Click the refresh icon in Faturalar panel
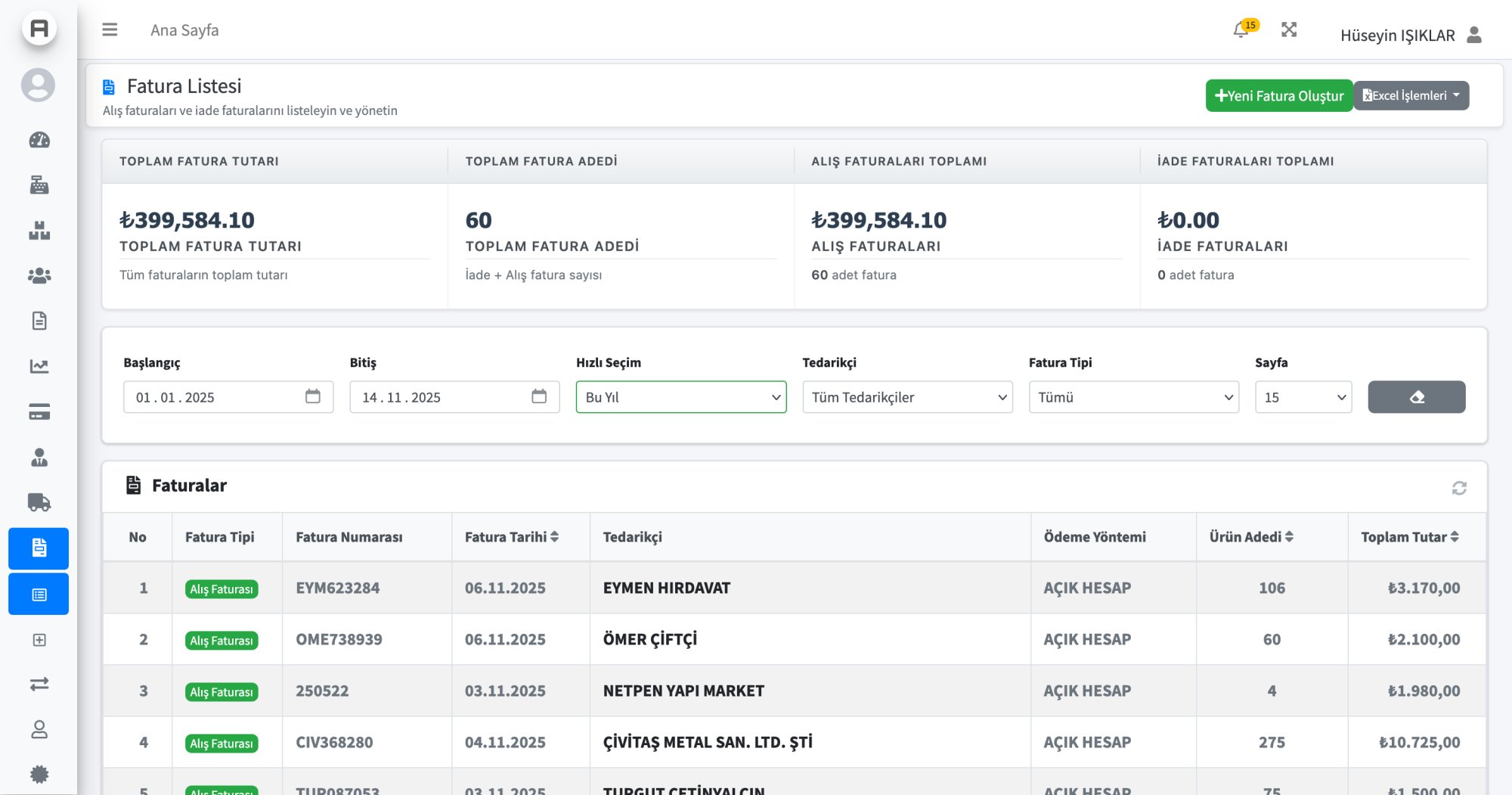 (x=1459, y=488)
